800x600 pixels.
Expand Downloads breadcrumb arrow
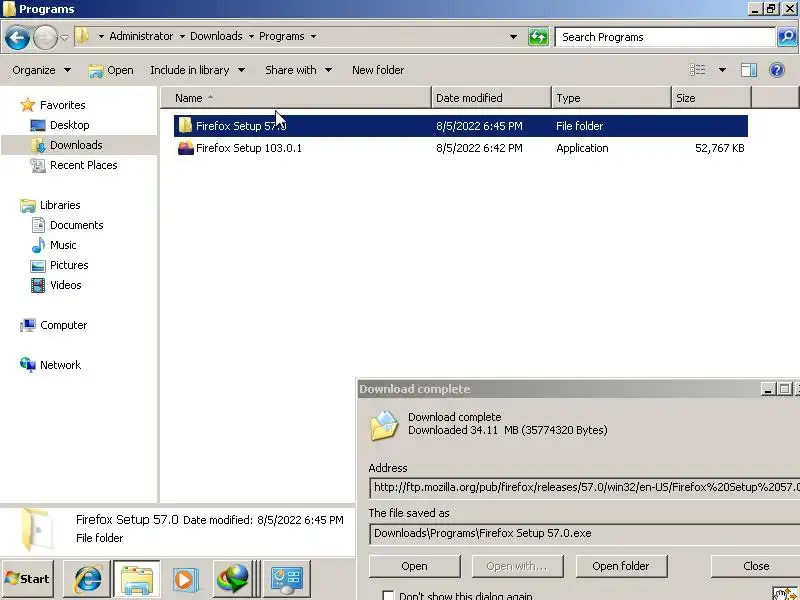(251, 36)
